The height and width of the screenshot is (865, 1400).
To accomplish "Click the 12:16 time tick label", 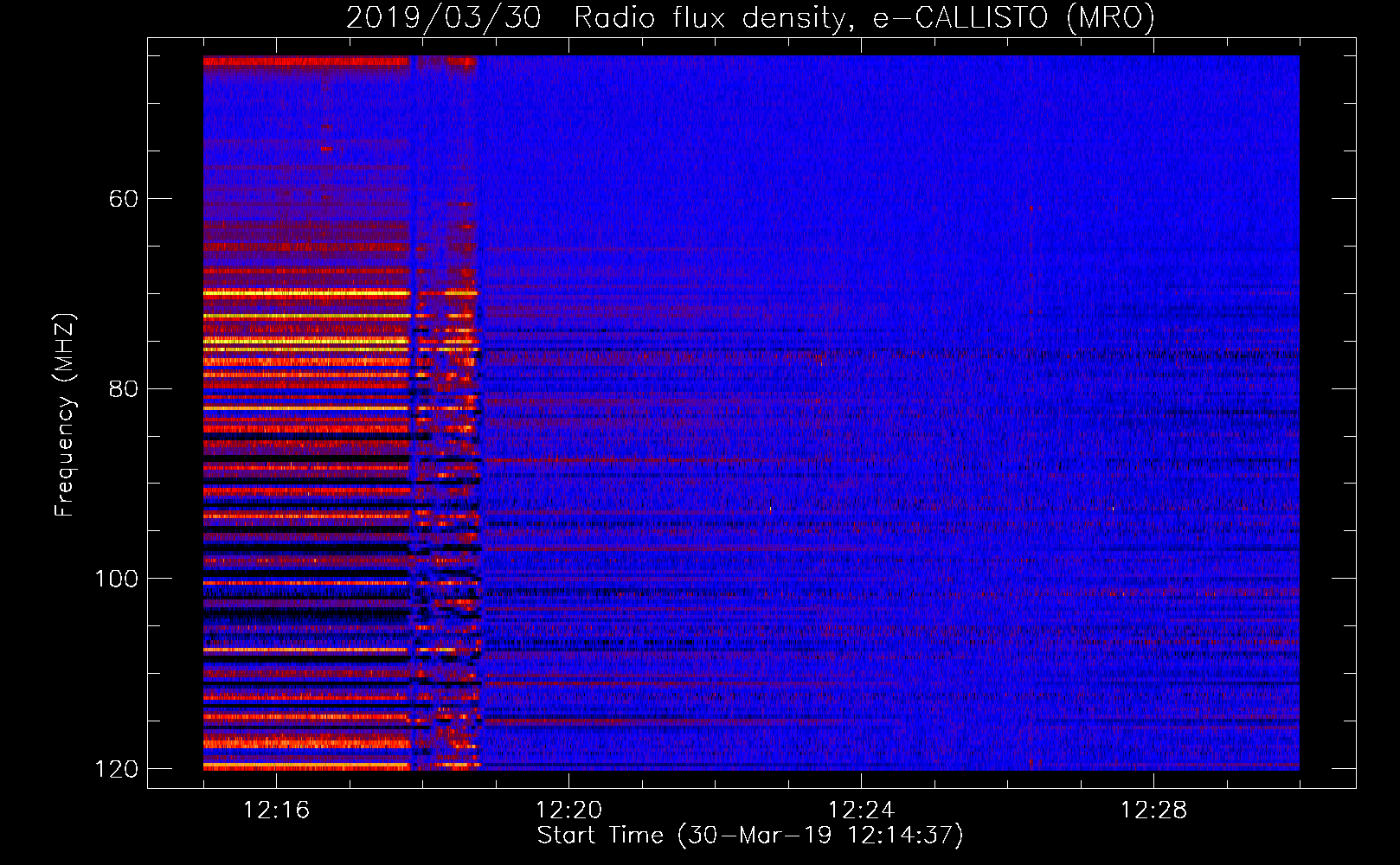I will click(x=276, y=811).
